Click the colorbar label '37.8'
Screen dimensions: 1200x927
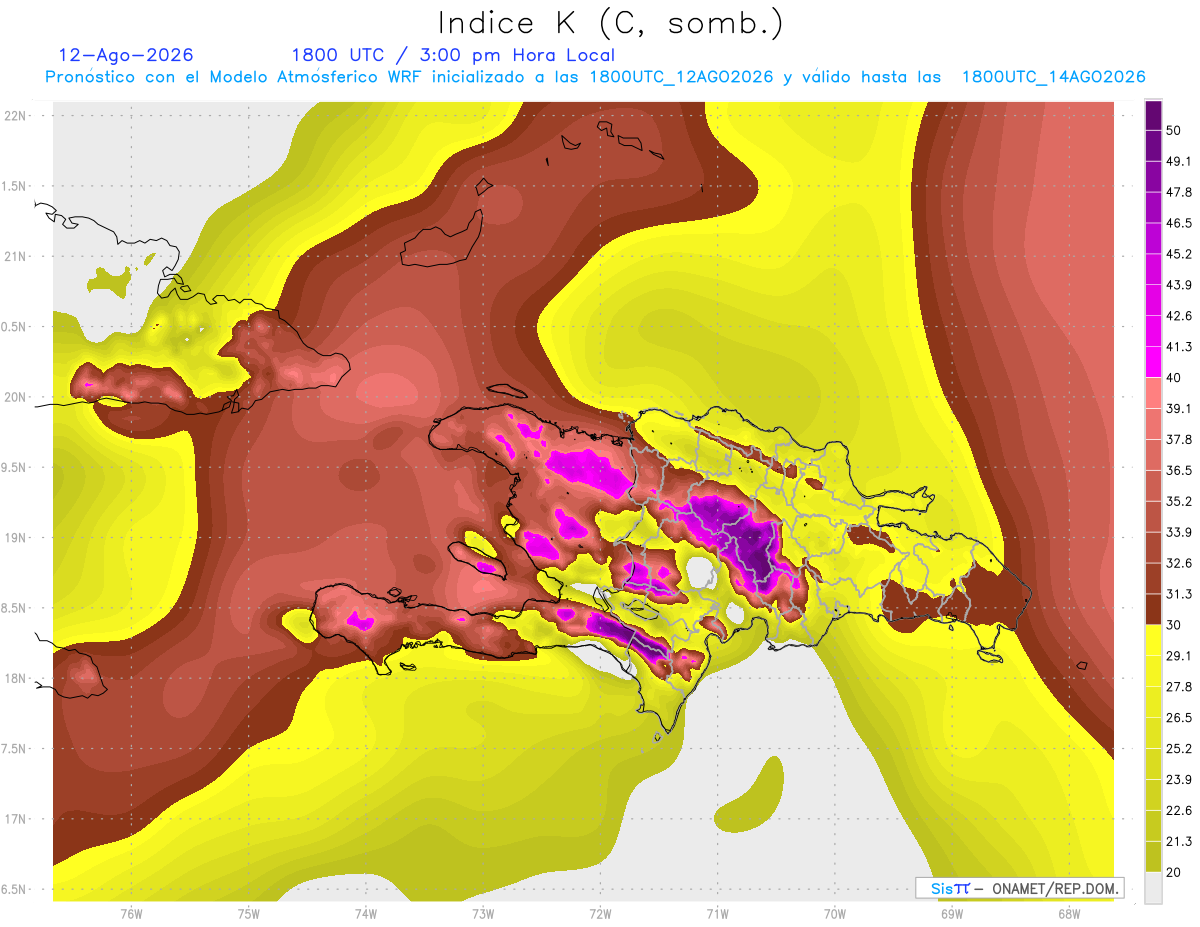point(1179,439)
